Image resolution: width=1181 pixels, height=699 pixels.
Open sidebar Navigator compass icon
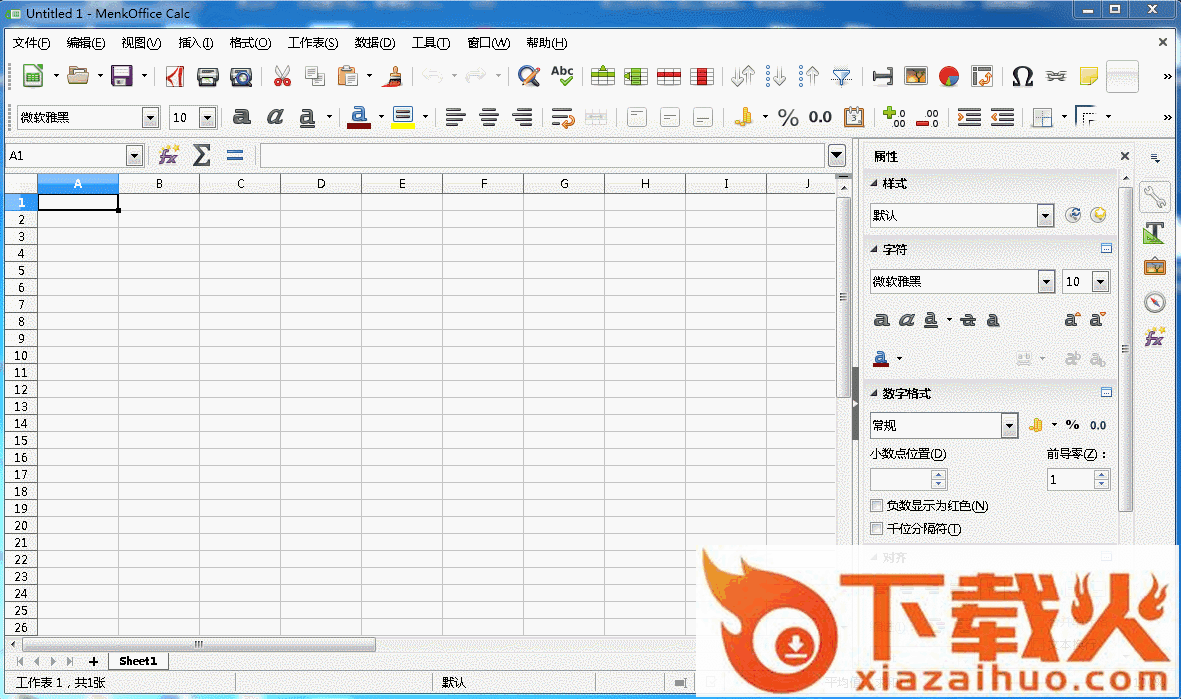pos(1155,302)
